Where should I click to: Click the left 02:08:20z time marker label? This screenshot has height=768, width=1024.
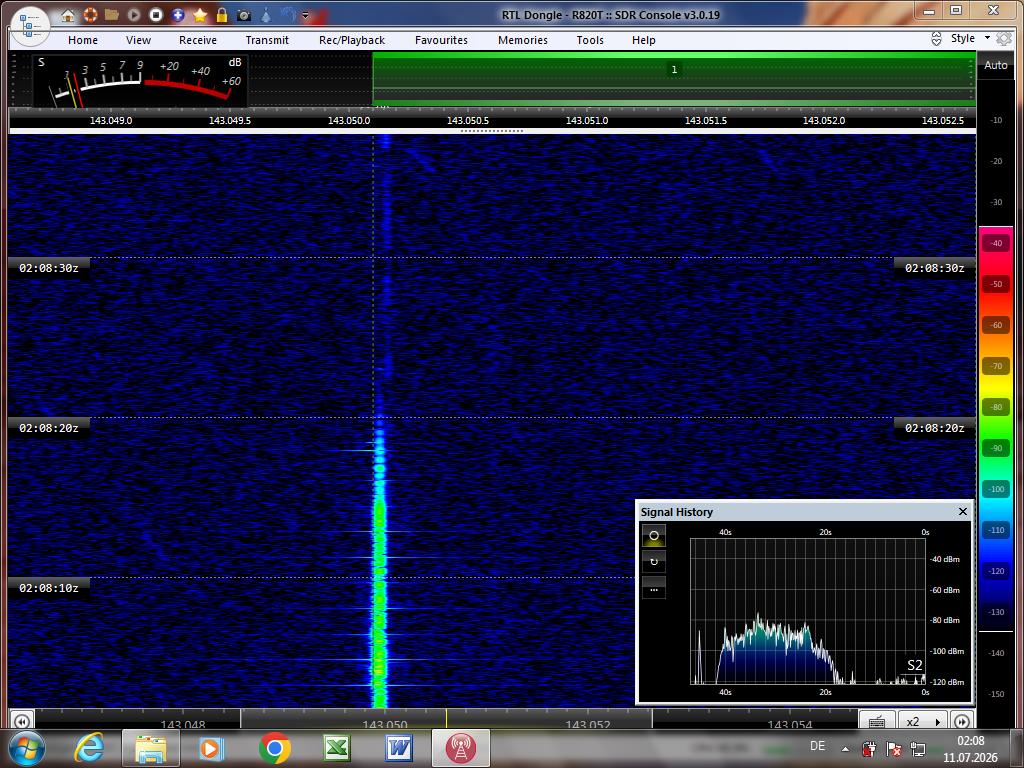tap(48, 428)
